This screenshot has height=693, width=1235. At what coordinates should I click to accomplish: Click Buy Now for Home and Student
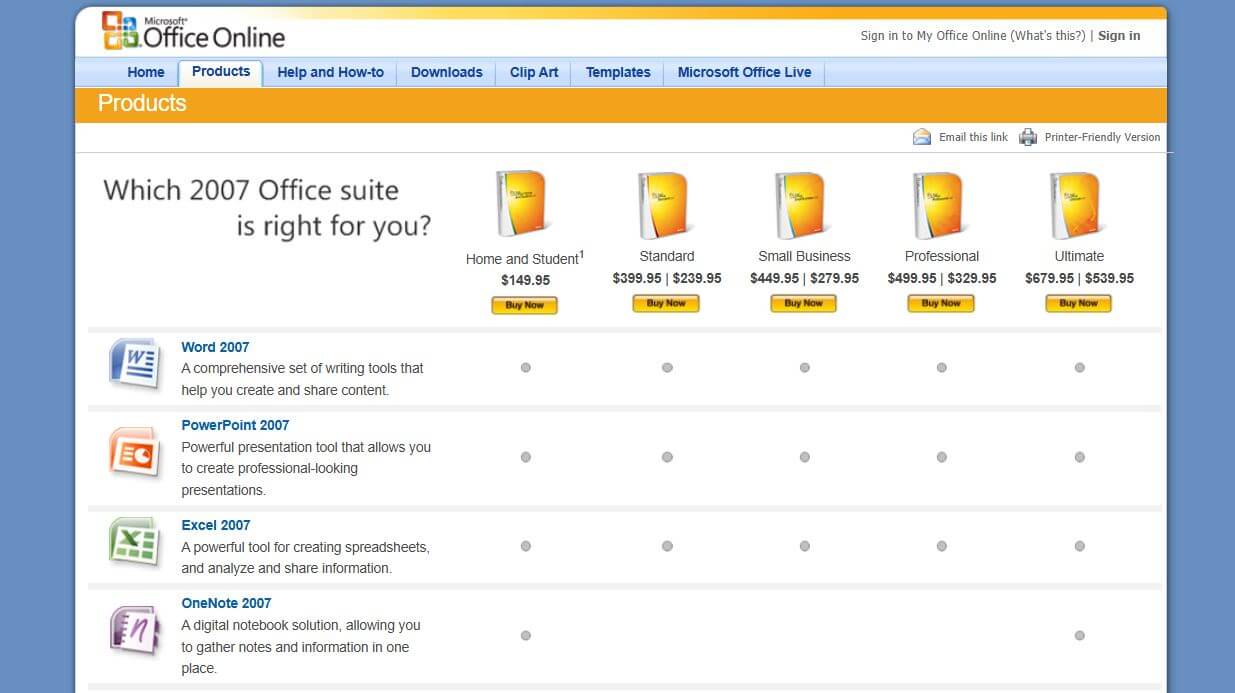point(524,305)
